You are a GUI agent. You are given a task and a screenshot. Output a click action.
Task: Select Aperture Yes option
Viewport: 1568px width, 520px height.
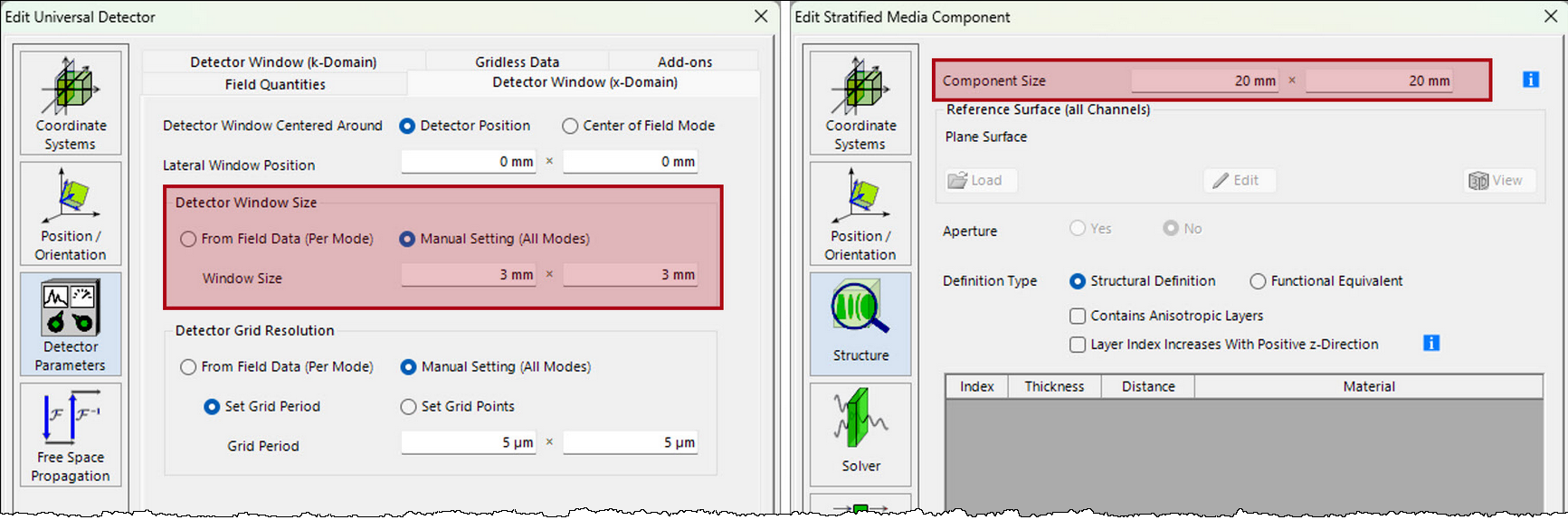pos(1090,228)
